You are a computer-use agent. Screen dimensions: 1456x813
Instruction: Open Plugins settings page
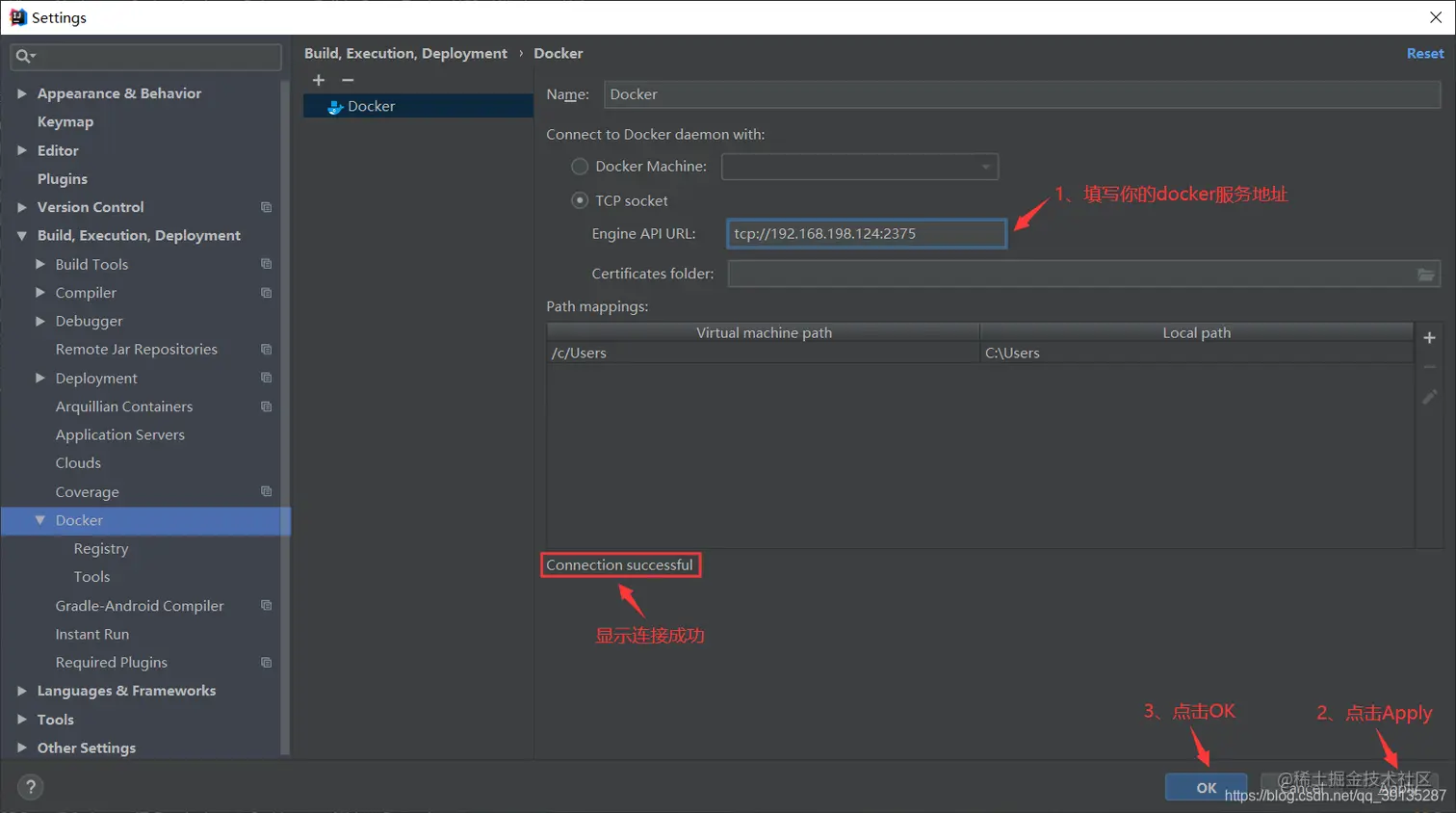63,179
